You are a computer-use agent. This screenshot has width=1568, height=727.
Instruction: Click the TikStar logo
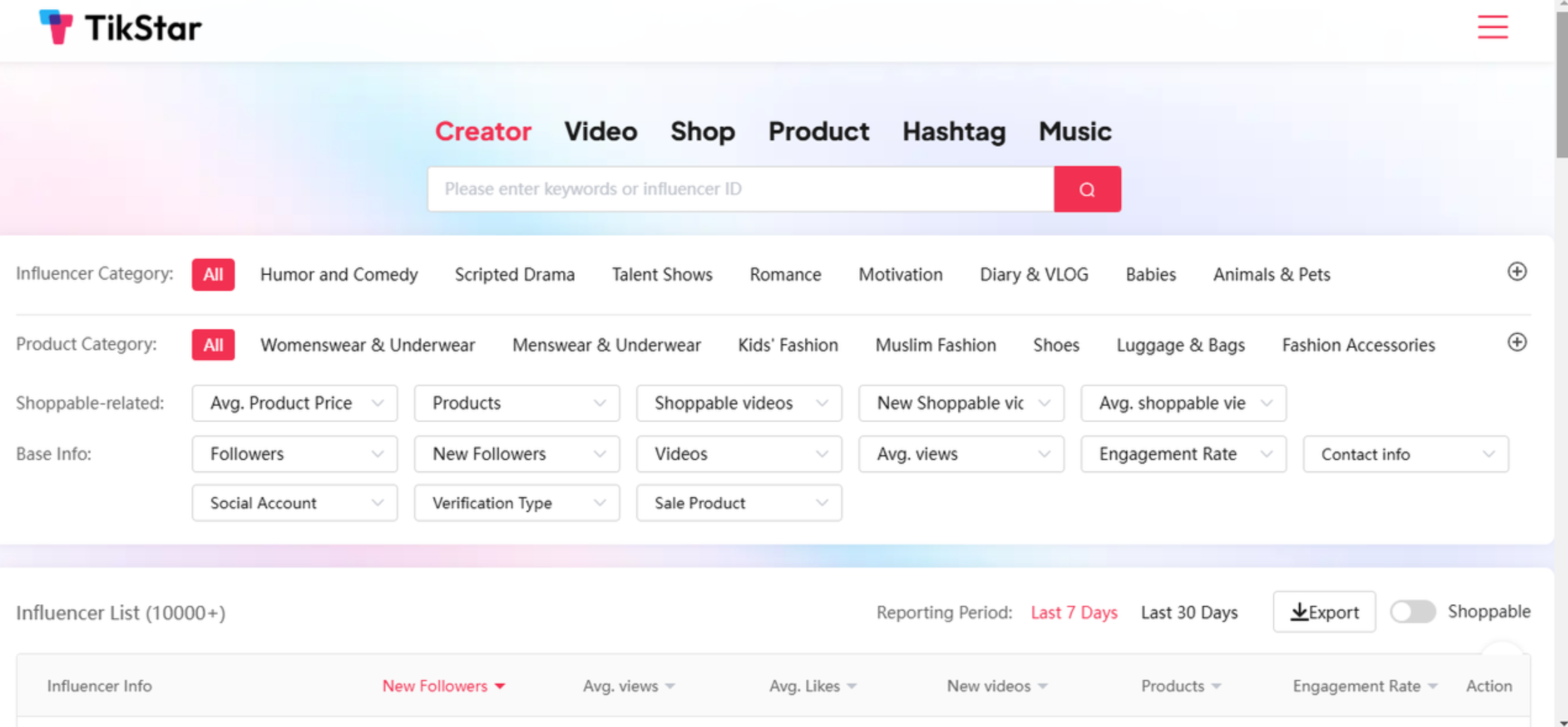click(x=120, y=27)
